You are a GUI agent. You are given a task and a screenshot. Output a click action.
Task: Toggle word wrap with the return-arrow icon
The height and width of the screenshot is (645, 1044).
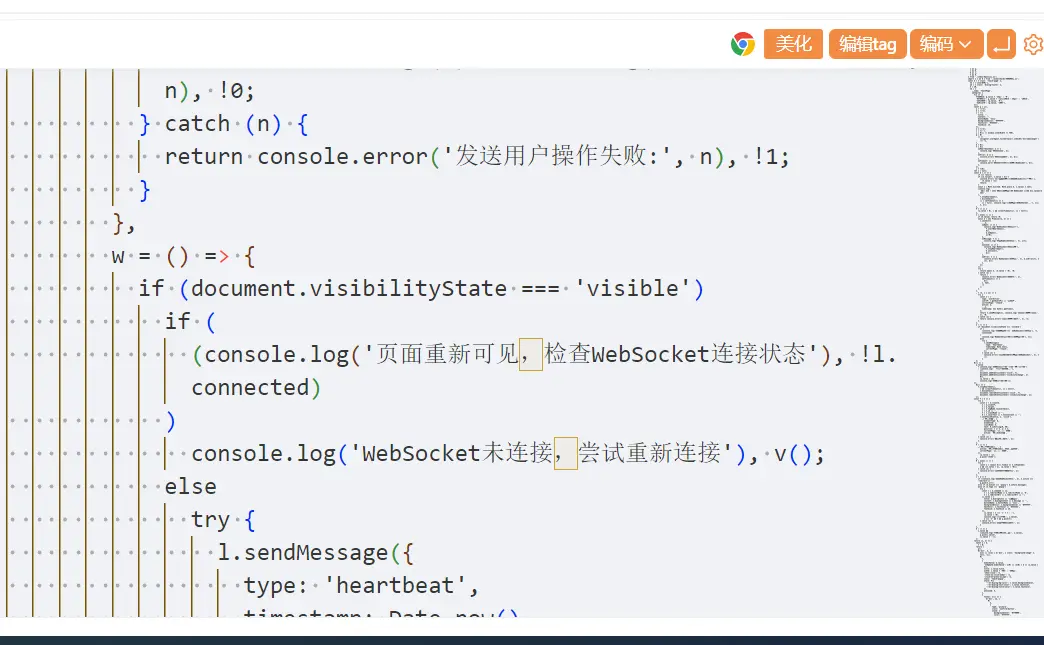[x=1001, y=44]
